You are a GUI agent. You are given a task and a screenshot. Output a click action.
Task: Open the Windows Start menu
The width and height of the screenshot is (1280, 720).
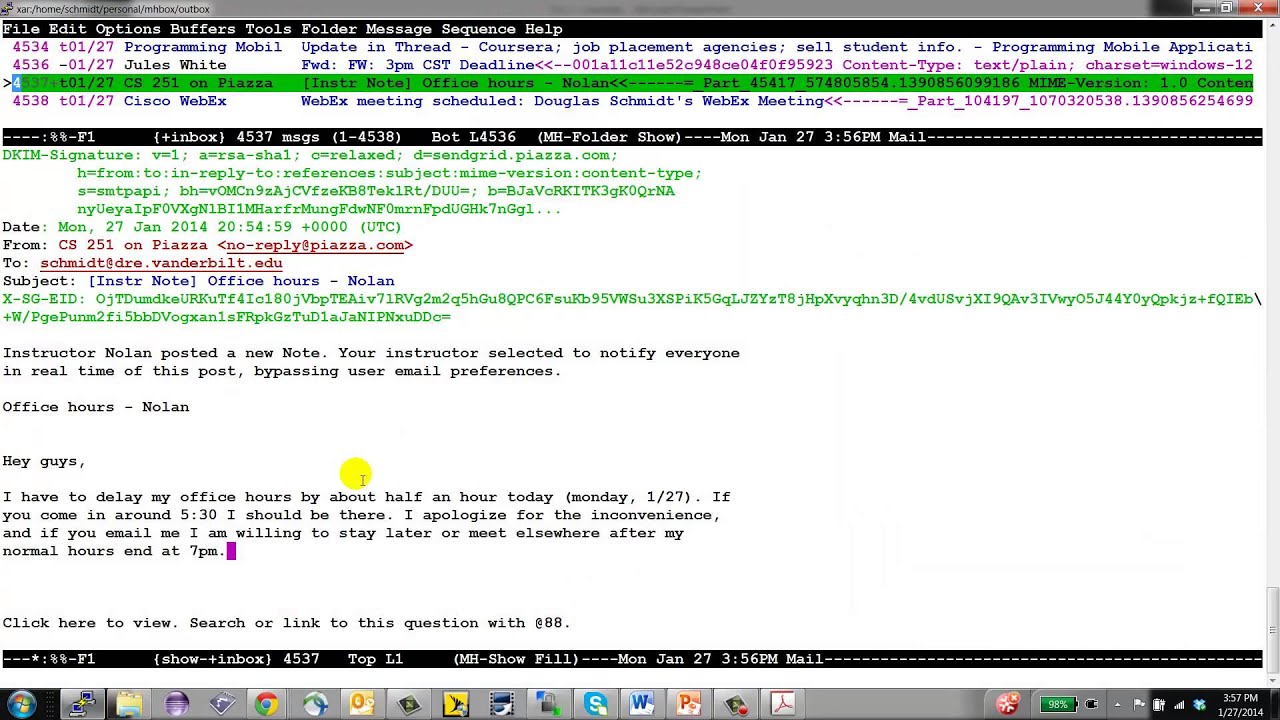22,704
